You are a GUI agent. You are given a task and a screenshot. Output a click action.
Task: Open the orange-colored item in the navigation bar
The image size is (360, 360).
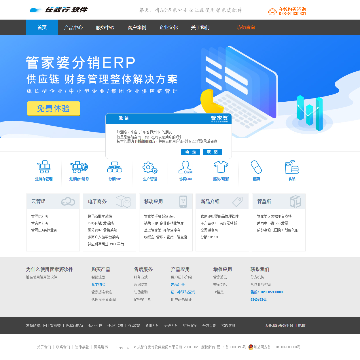coord(246,28)
